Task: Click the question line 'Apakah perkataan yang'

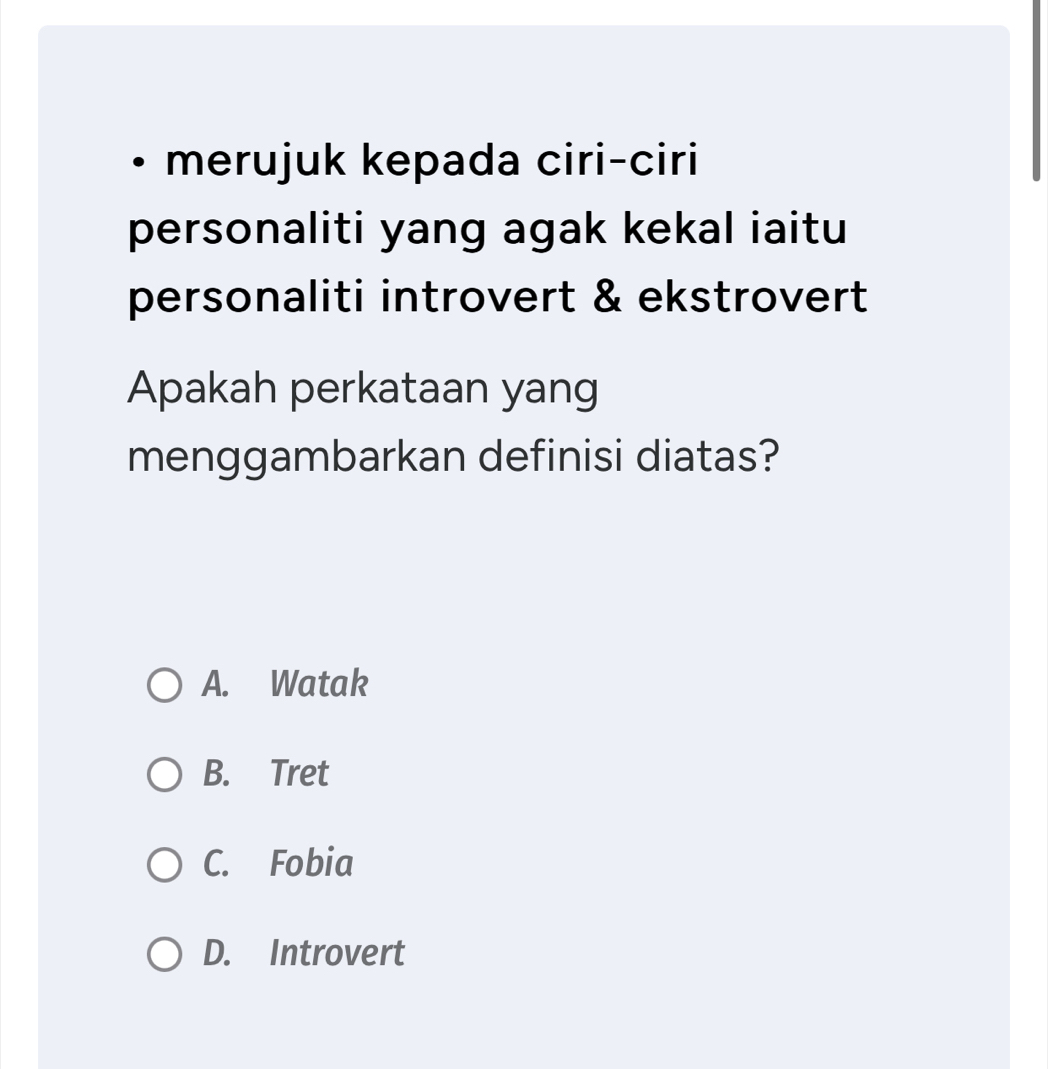Action: click(364, 387)
